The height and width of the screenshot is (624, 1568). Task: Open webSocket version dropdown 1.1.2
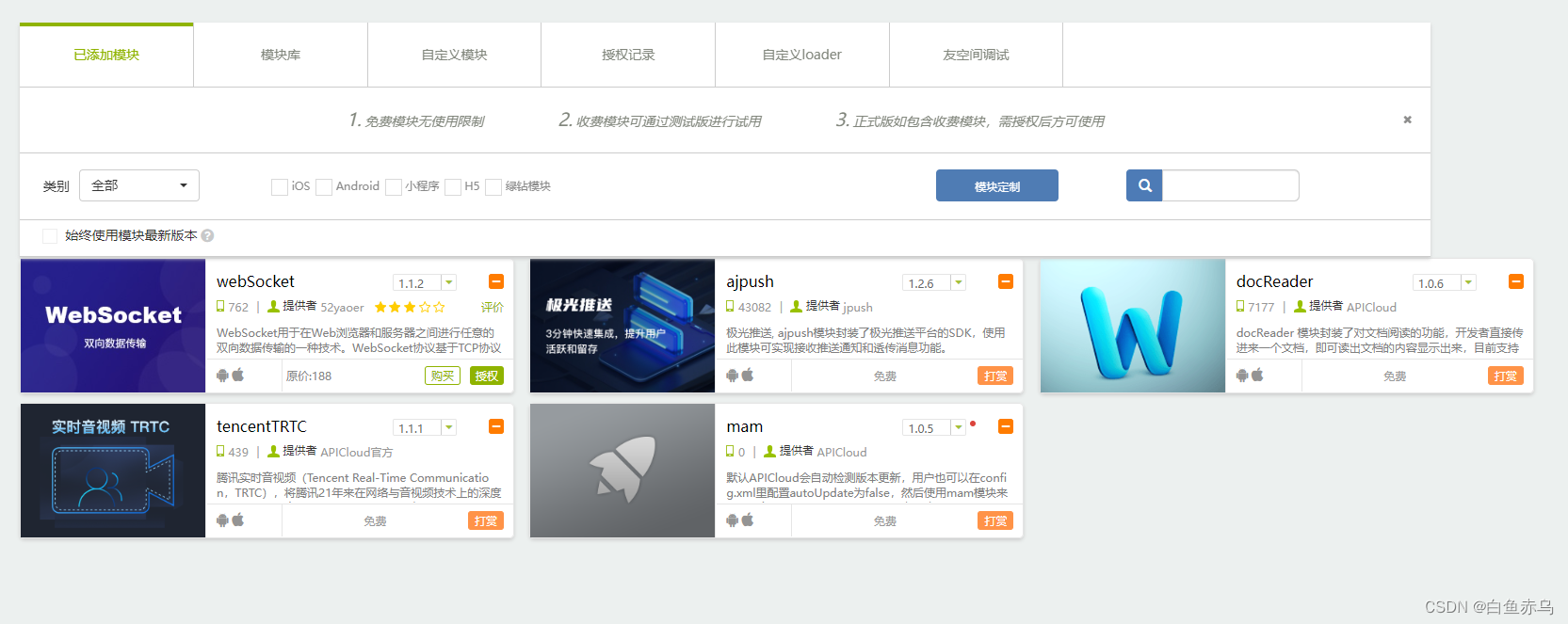[425, 282]
